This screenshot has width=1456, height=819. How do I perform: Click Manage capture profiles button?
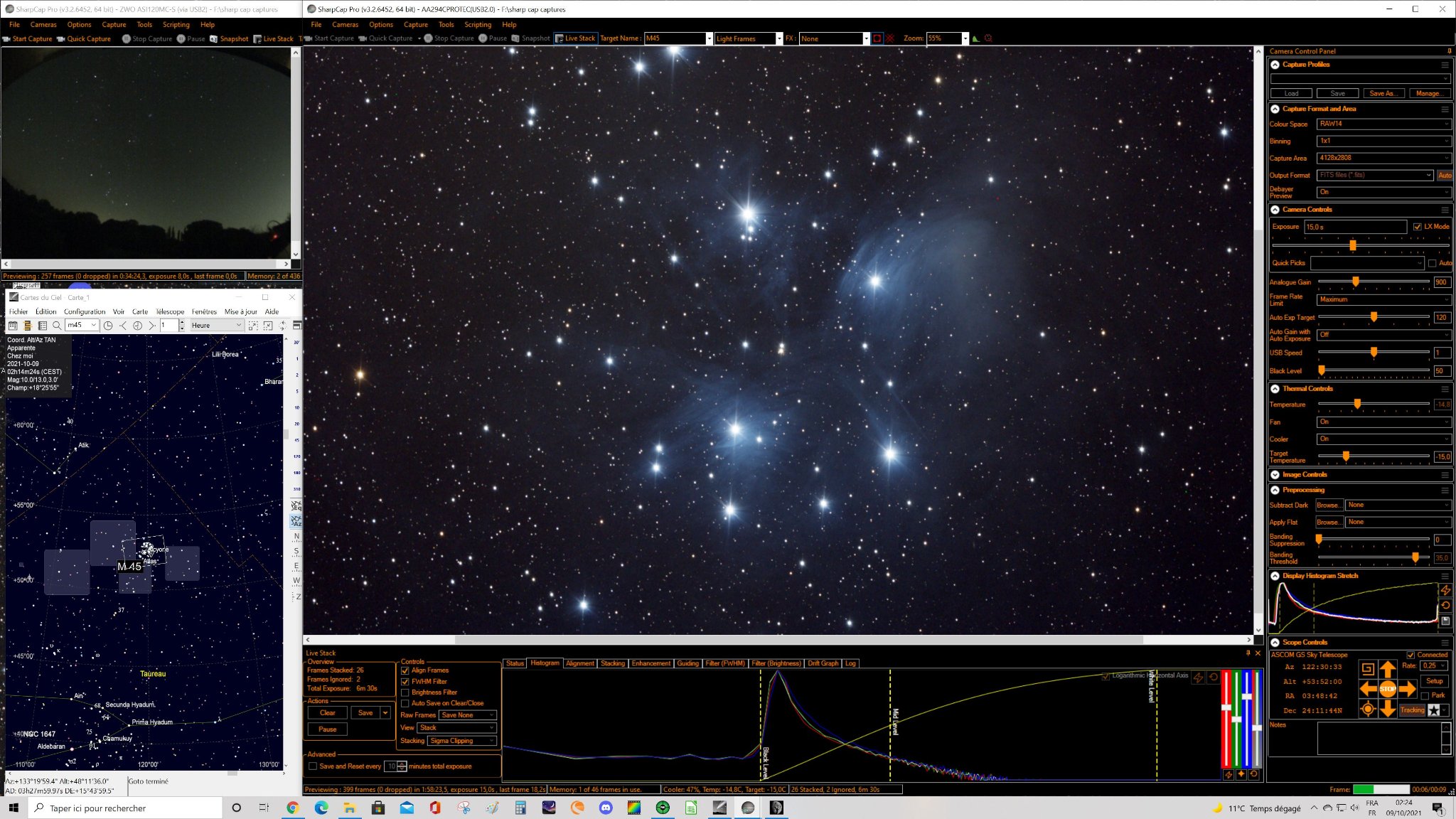1429,93
